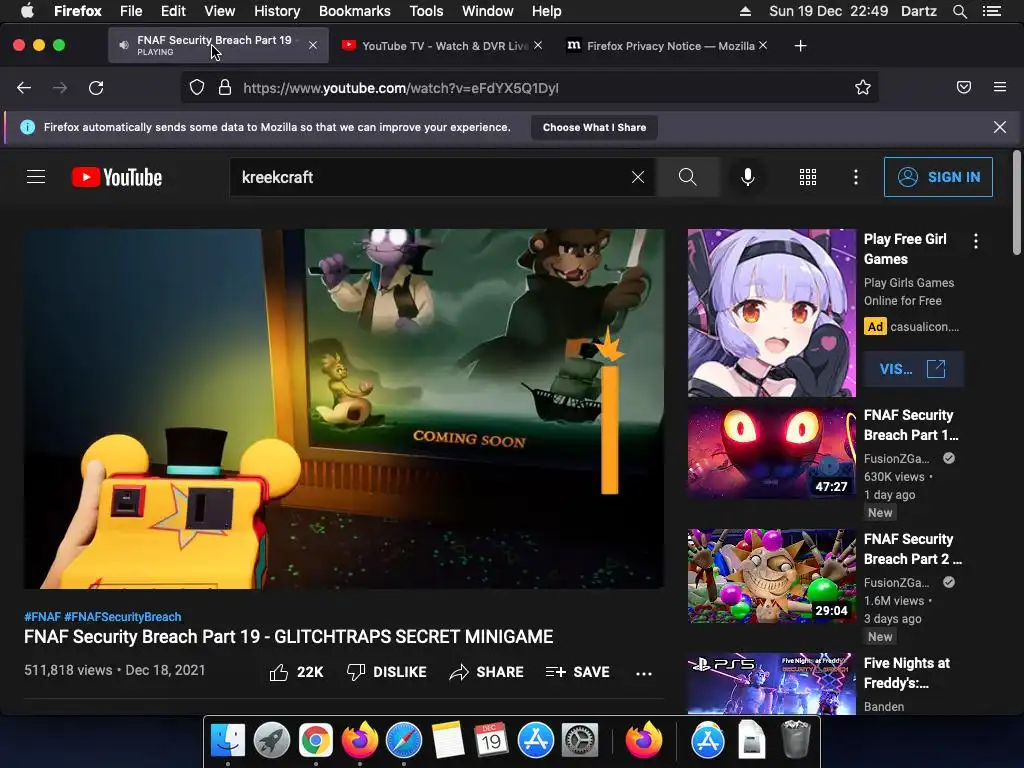Close the Firefox Privacy Notice tab
1024x768 pixels.
[763, 45]
